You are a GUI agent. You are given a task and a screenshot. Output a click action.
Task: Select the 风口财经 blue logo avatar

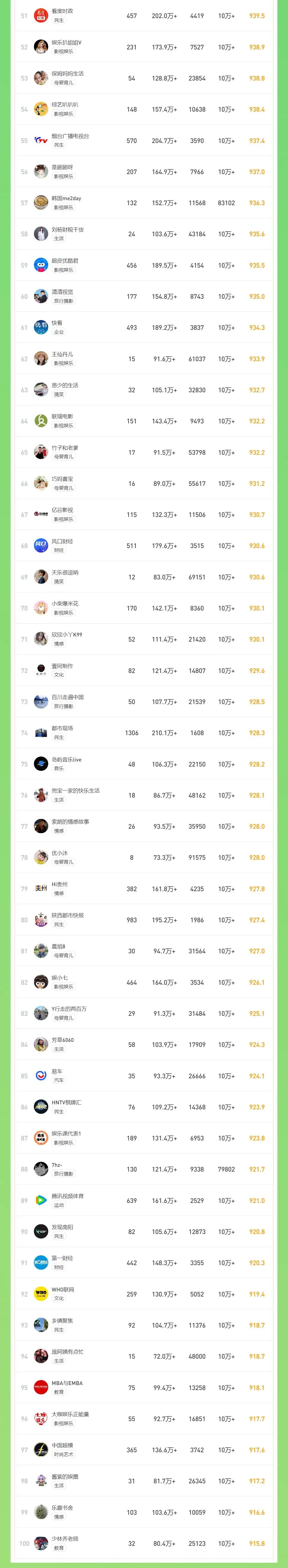pos(41,546)
